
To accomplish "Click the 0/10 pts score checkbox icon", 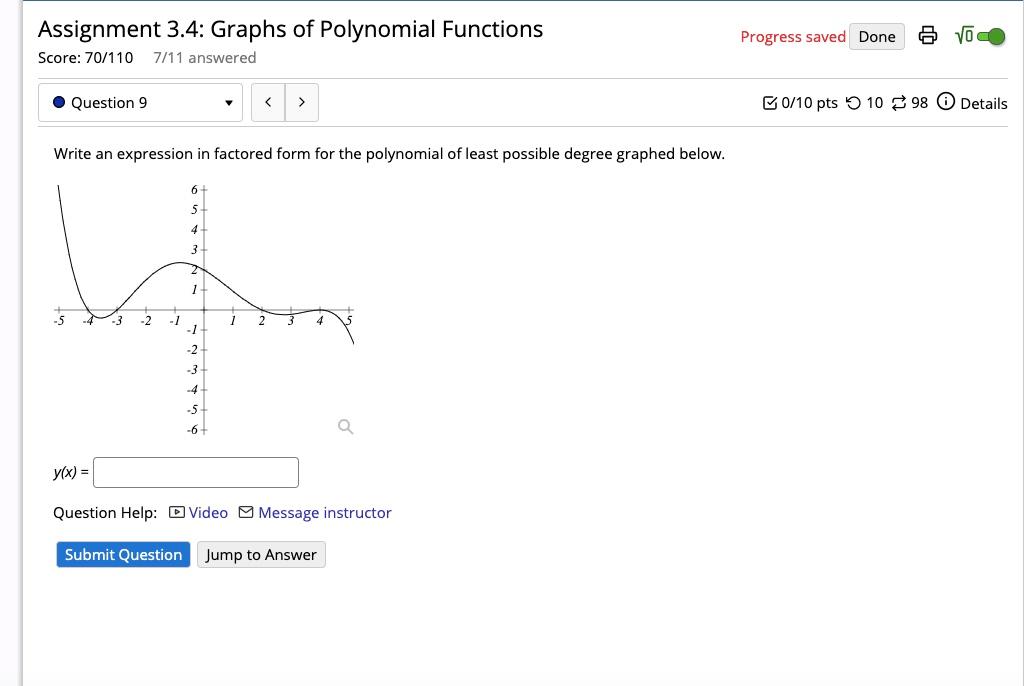I will point(770,102).
